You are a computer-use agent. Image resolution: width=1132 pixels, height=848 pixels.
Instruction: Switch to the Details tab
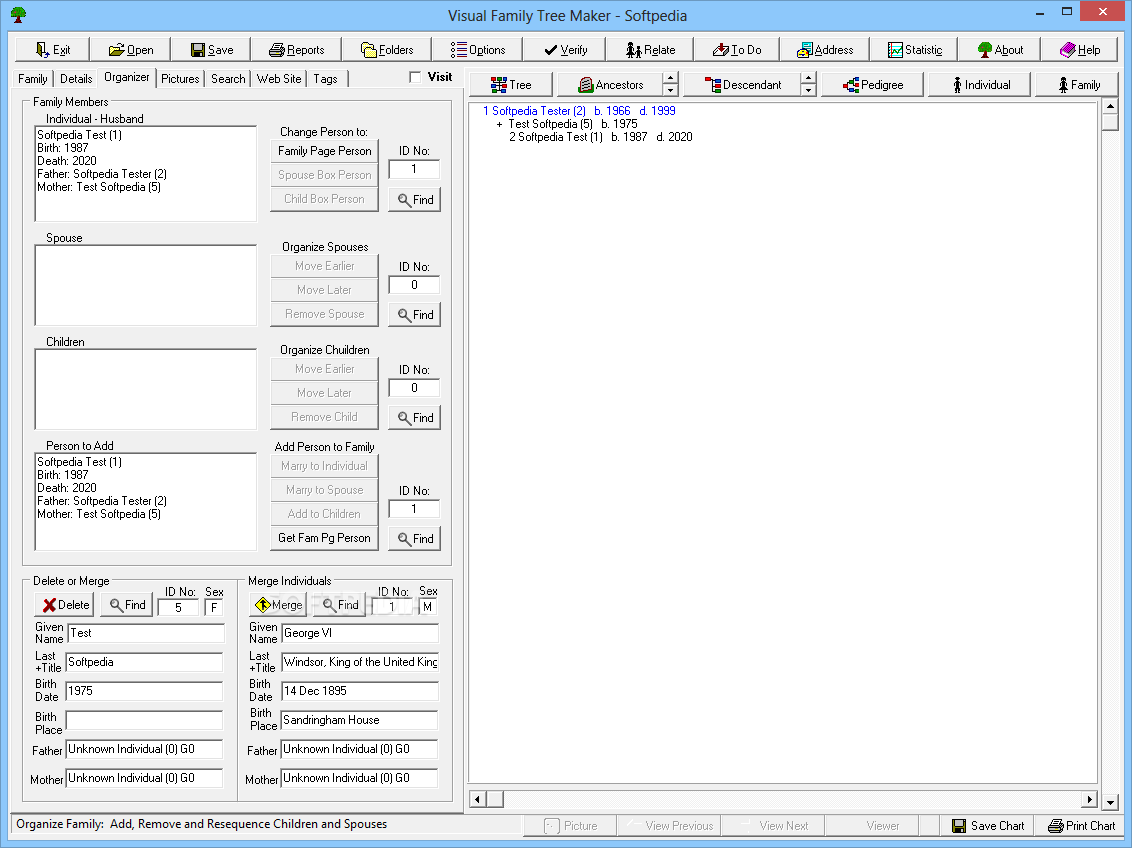76,79
